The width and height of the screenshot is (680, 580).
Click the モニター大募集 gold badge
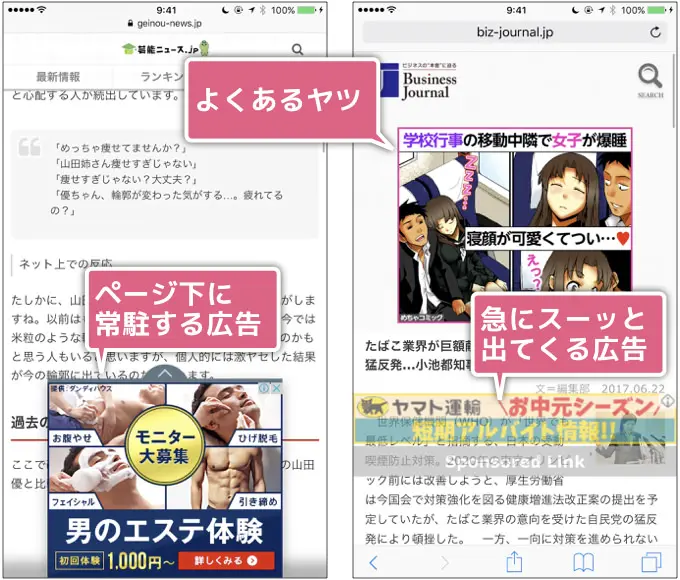(x=164, y=446)
